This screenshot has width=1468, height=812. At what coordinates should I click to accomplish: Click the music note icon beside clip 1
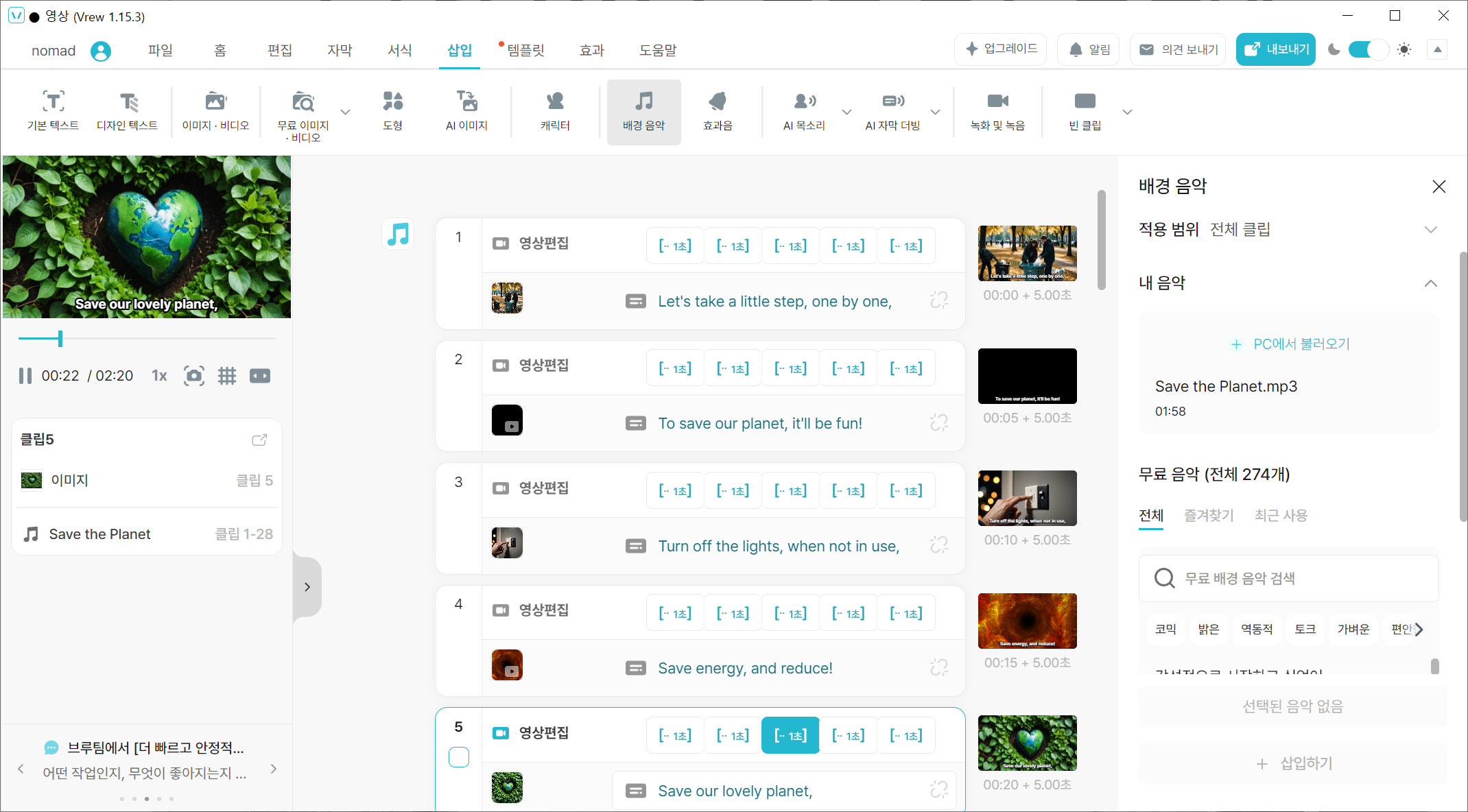point(398,235)
